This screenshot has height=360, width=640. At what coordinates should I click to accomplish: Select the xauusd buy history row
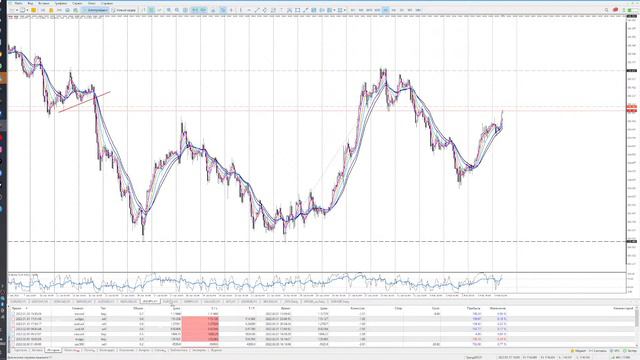pos(320,333)
